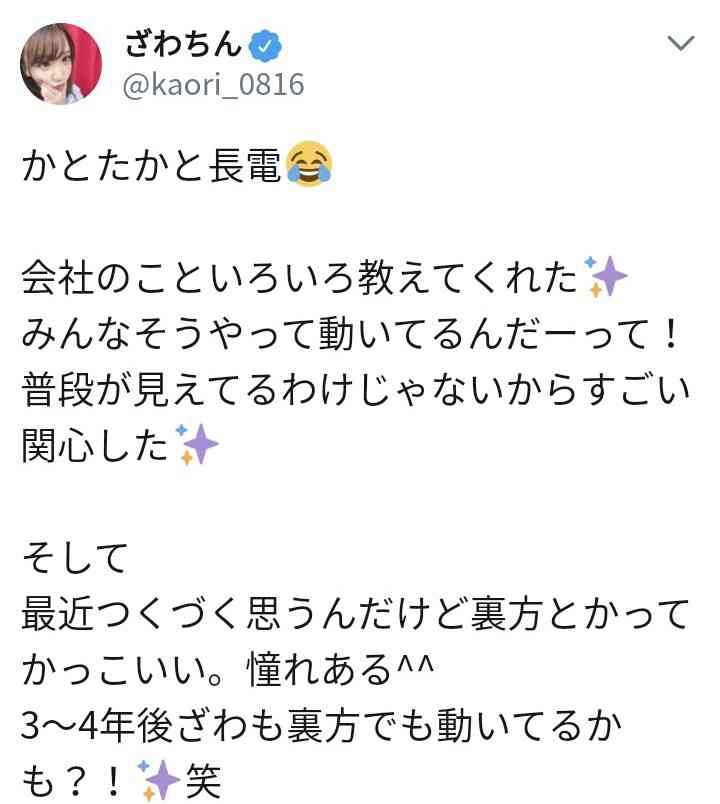
Task: Open the display name ざわちん
Action: click(183, 45)
